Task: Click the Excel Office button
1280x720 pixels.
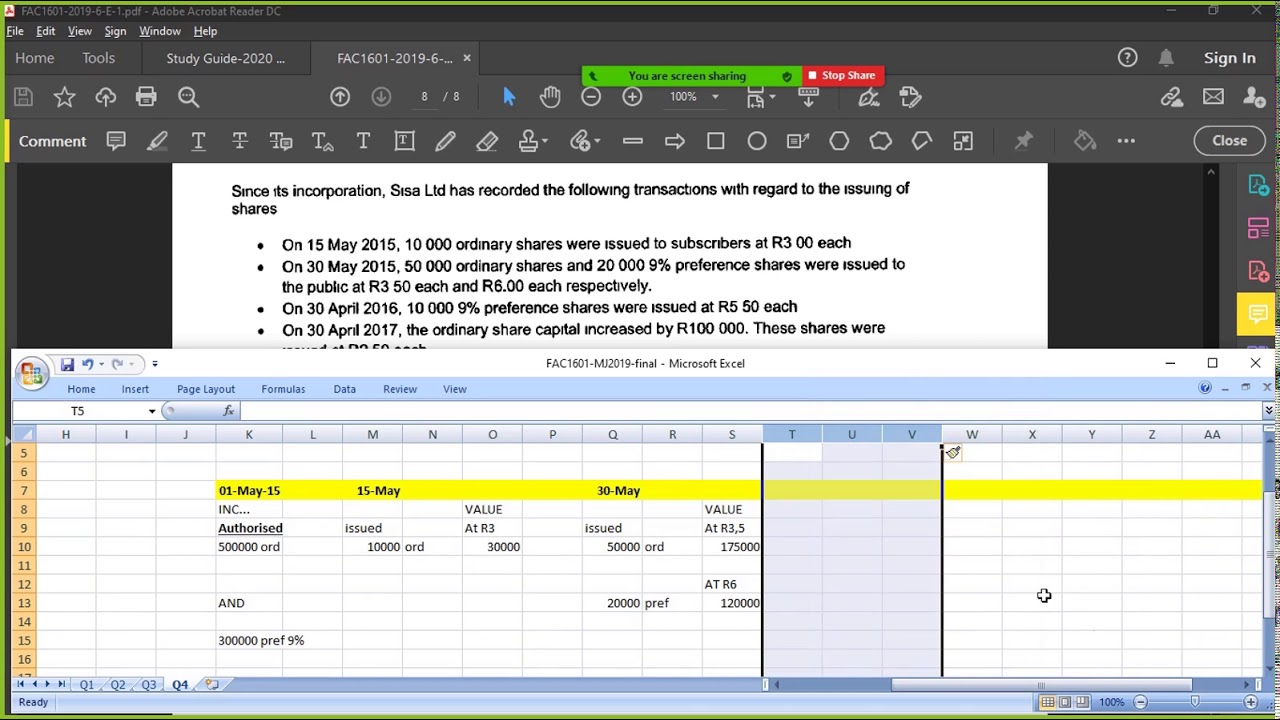Action: coord(31,373)
